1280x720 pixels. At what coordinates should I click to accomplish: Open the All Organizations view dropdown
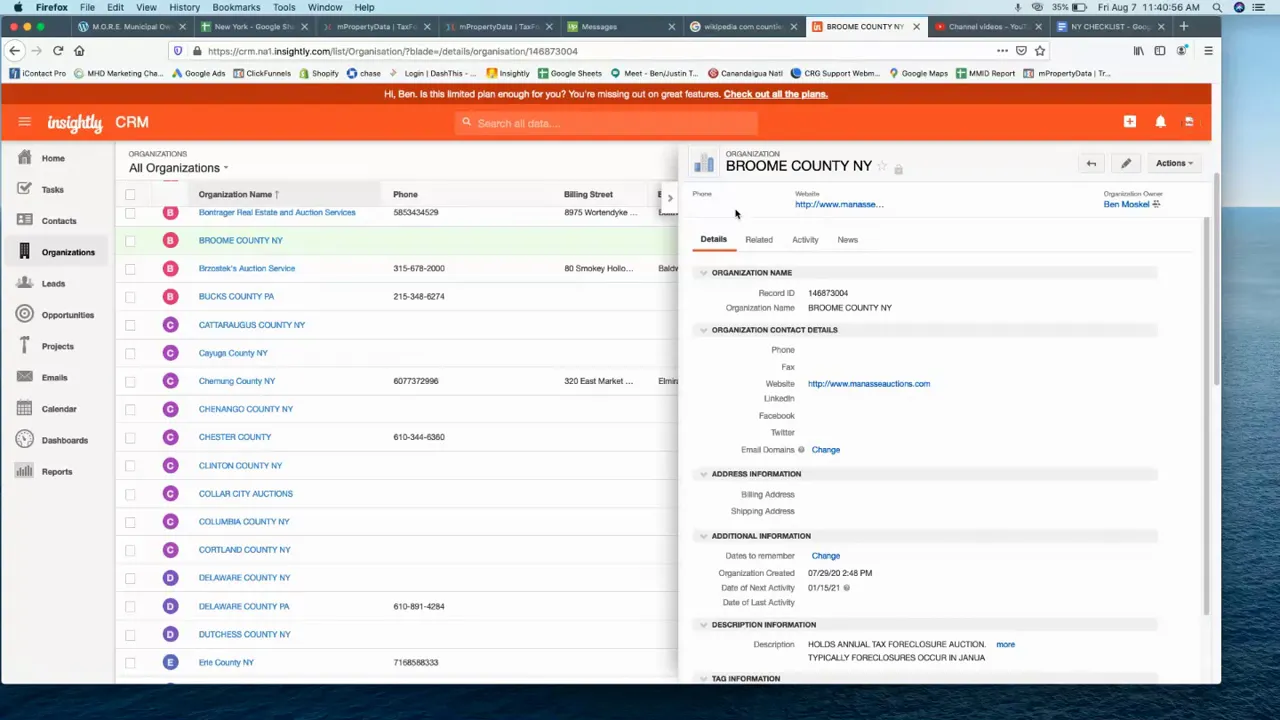(178, 168)
